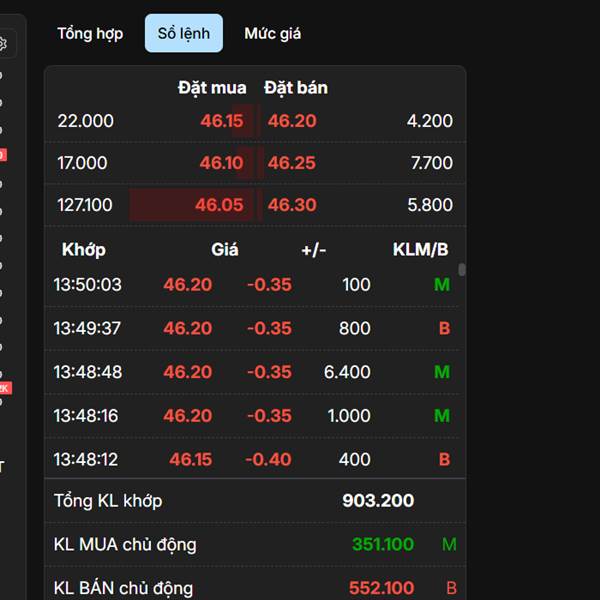Viewport: 600px width, 600px height.
Task: Open the Tổng hợp tab
Action: point(90,34)
